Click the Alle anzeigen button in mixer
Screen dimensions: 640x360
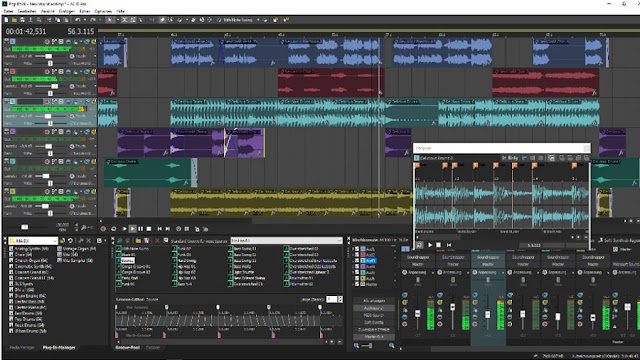374,301
